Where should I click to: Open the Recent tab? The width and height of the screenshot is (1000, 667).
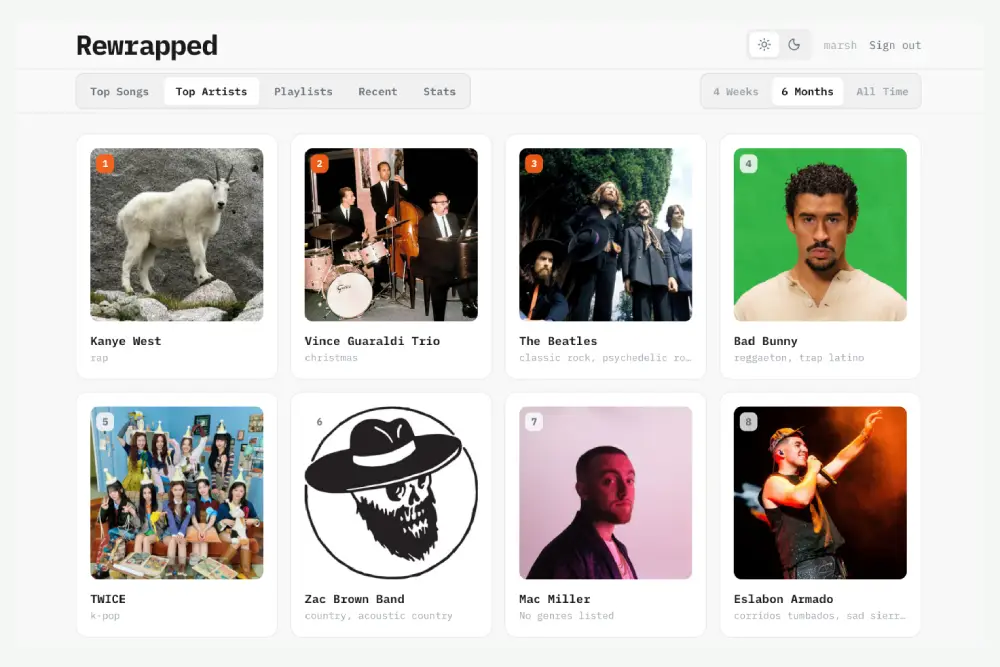378,92
